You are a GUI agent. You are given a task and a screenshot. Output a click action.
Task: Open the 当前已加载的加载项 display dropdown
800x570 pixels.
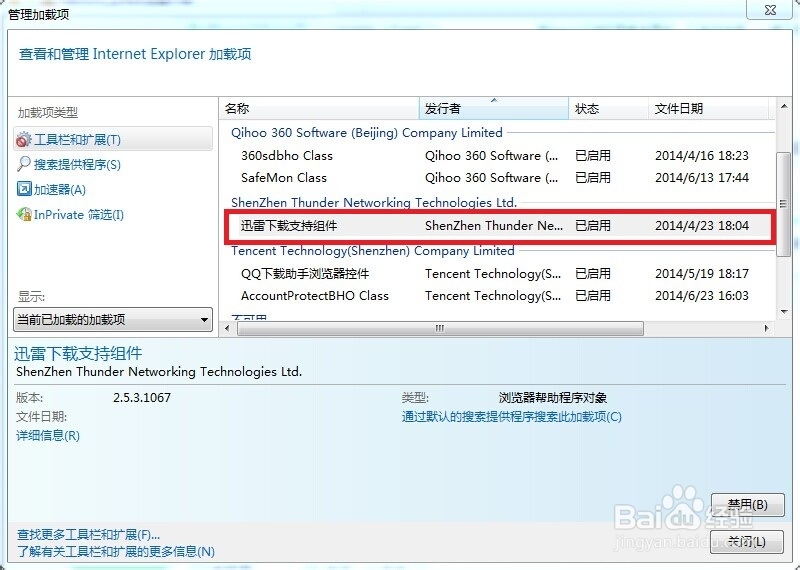click(113, 320)
